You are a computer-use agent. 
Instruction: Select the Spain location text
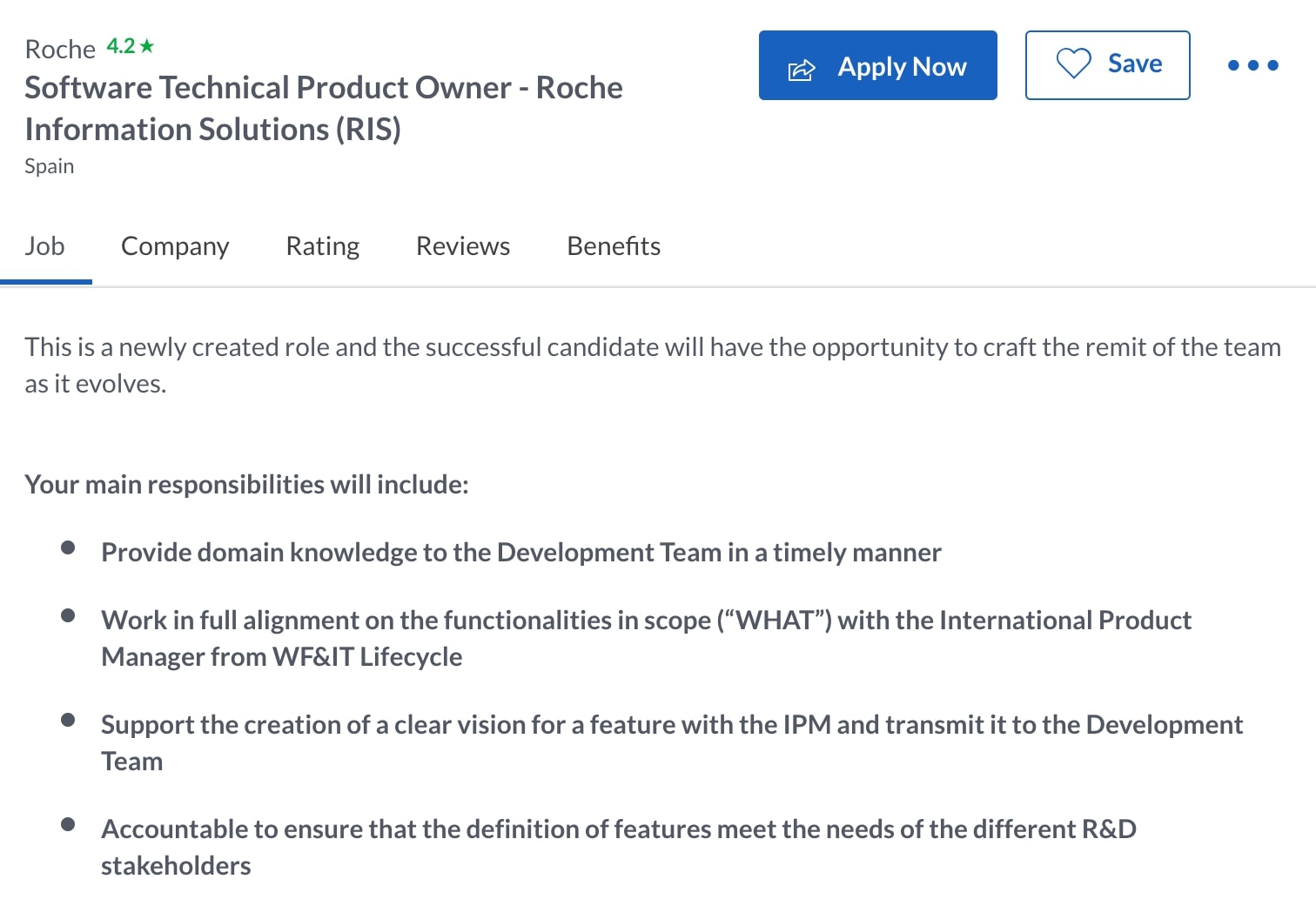pos(49,165)
